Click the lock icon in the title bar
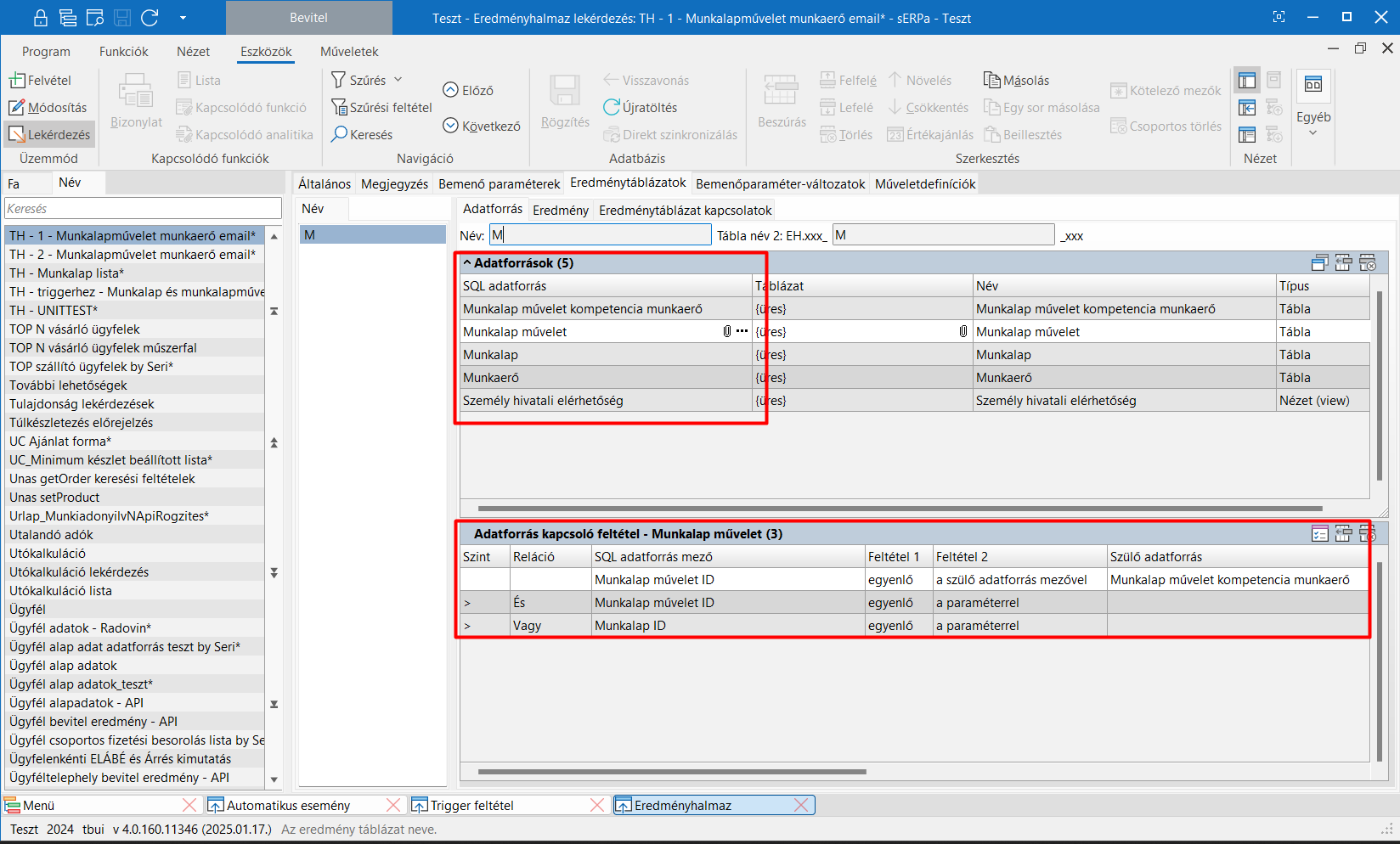1400x844 pixels. (x=40, y=18)
